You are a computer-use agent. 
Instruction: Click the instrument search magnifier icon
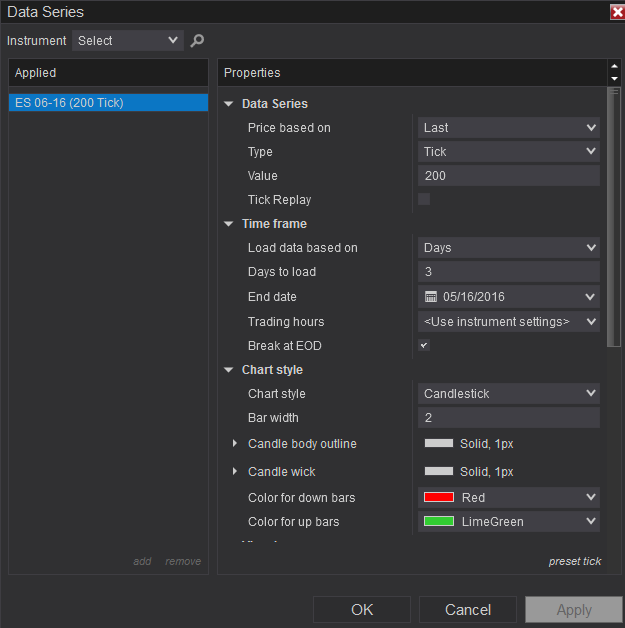pyautogui.click(x=197, y=40)
